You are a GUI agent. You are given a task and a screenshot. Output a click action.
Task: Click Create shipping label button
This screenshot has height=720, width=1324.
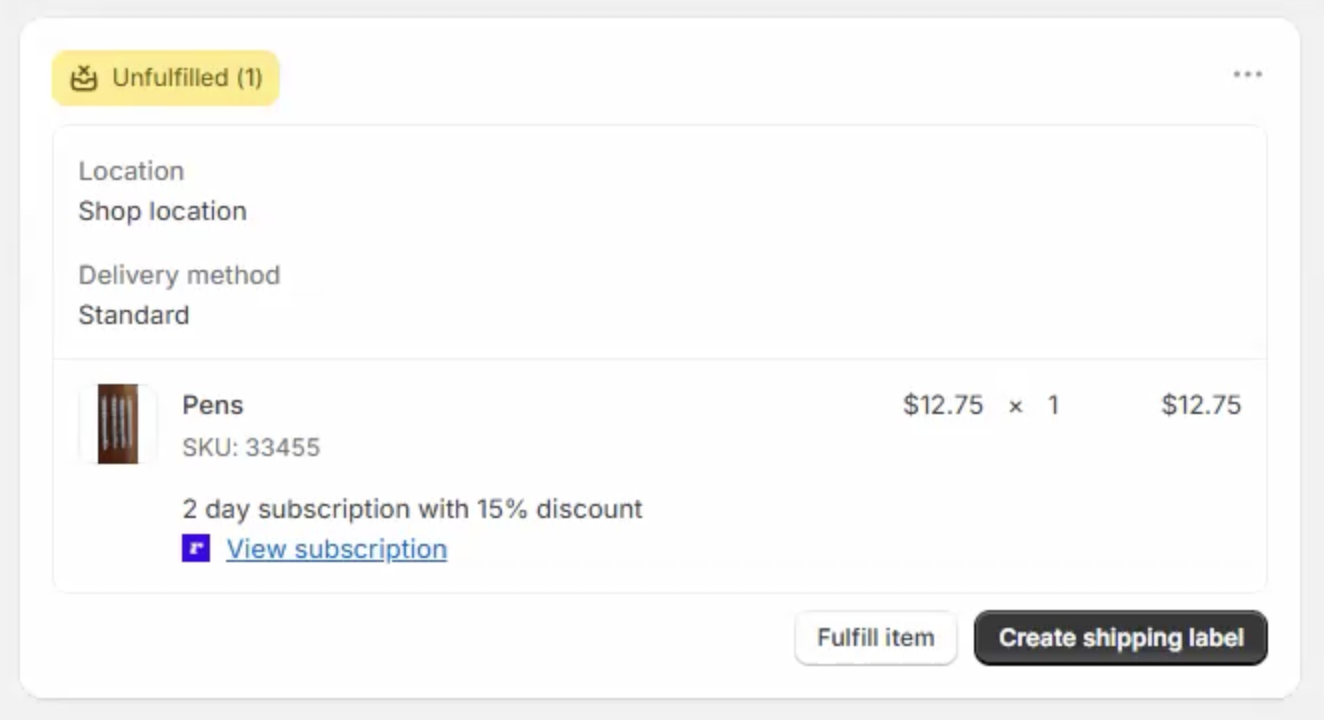point(1121,638)
